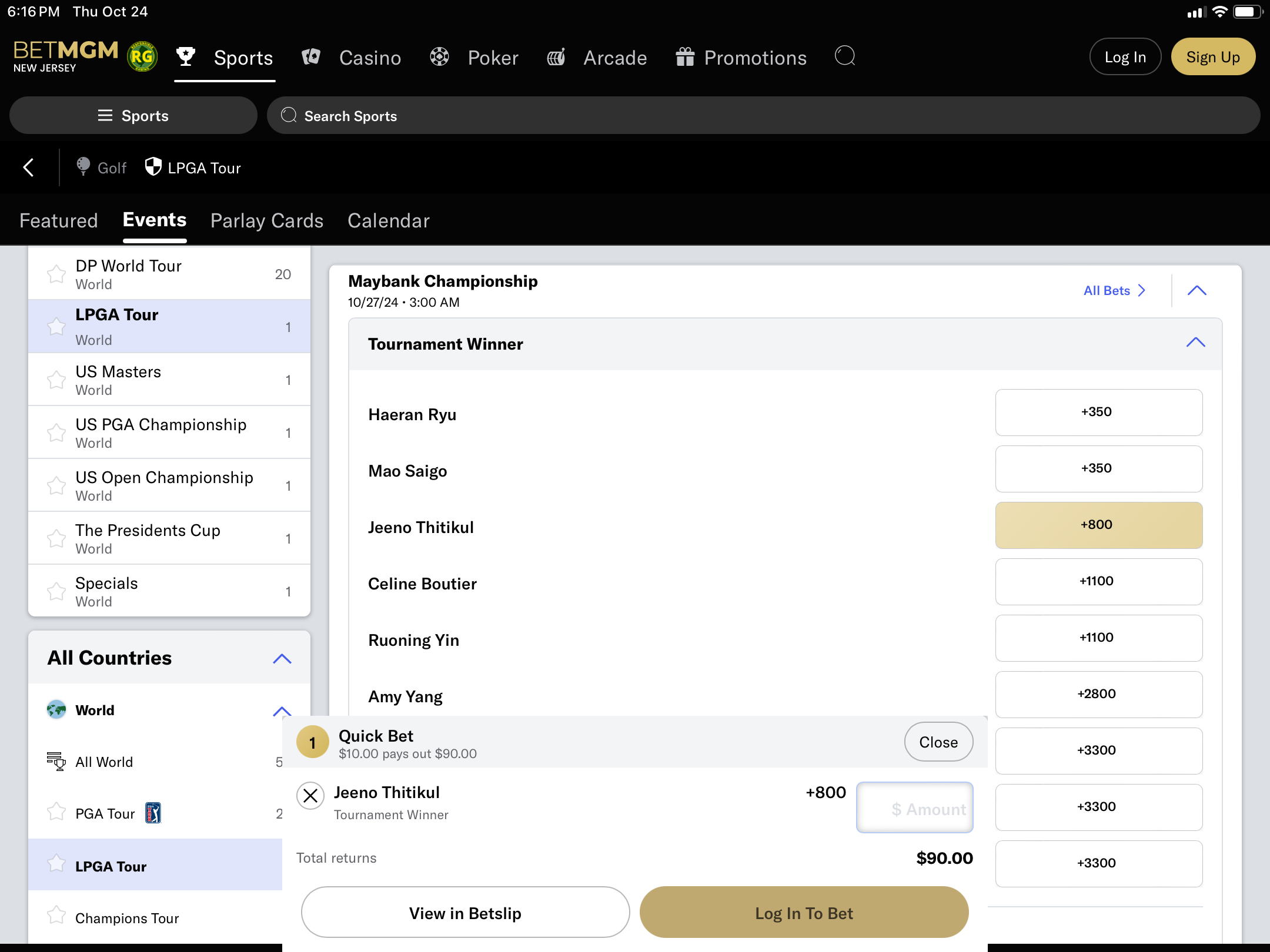Switch to the Parlay Cards tab
This screenshot has width=1270, height=952.
(267, 220)
